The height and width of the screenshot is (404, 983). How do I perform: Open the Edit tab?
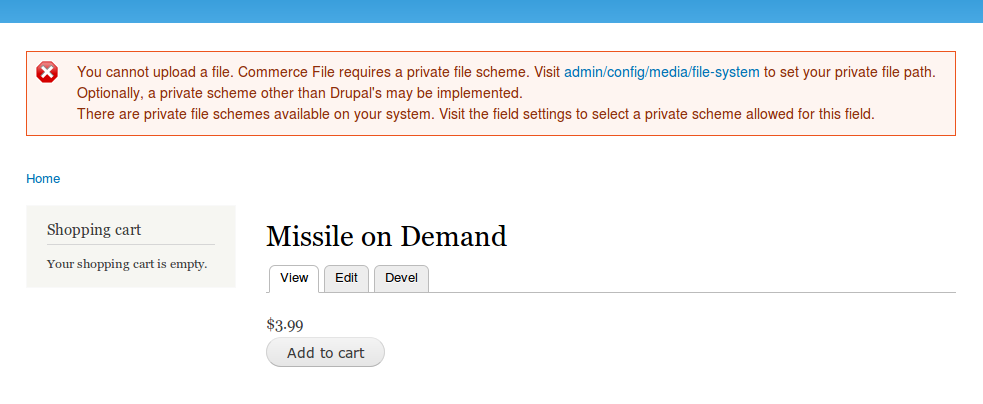(x=346, y=278)
